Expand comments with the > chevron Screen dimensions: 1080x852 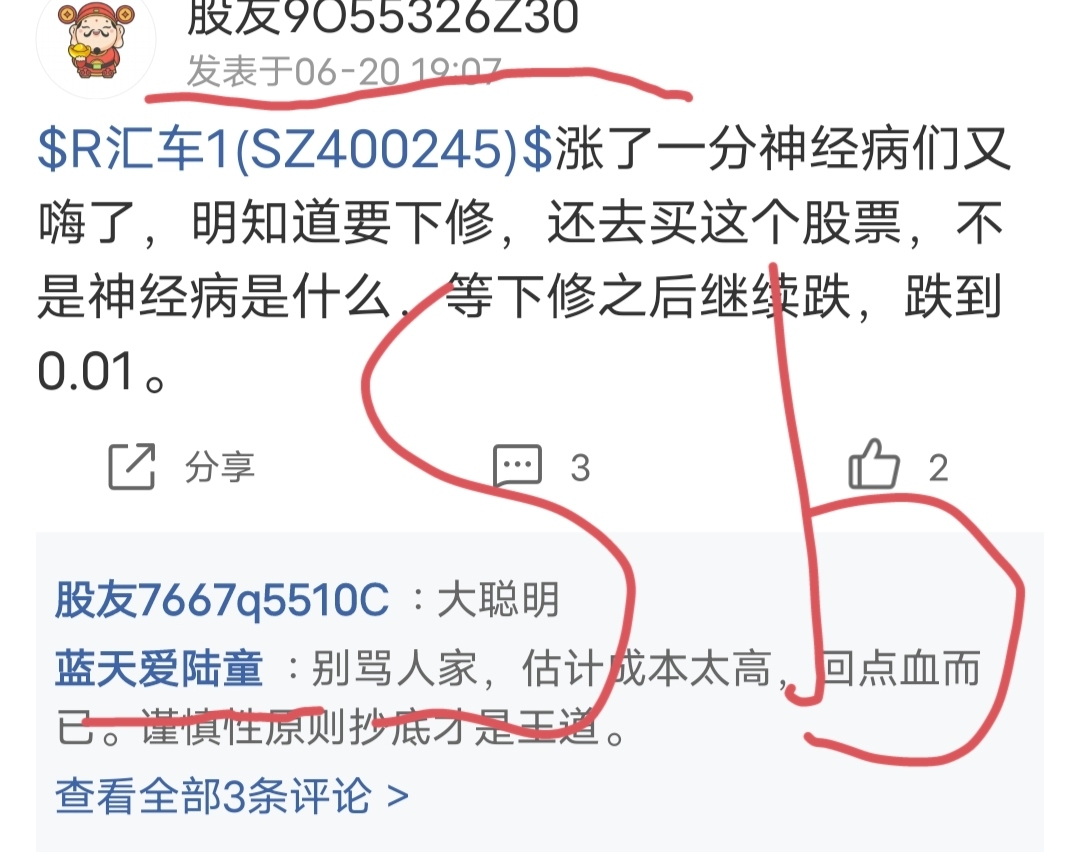(398, 797)
